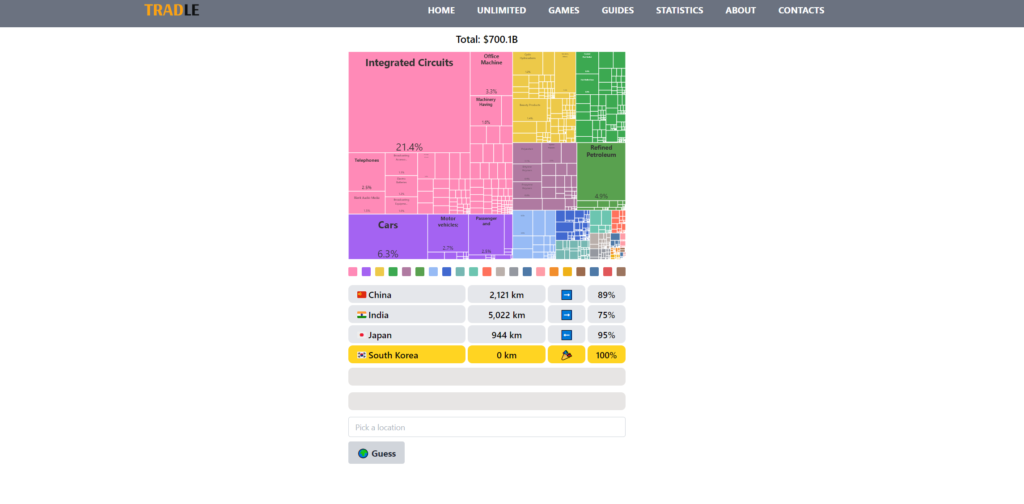
Task: Click the South Korea flag icon
Action: [x=361, y=355]
